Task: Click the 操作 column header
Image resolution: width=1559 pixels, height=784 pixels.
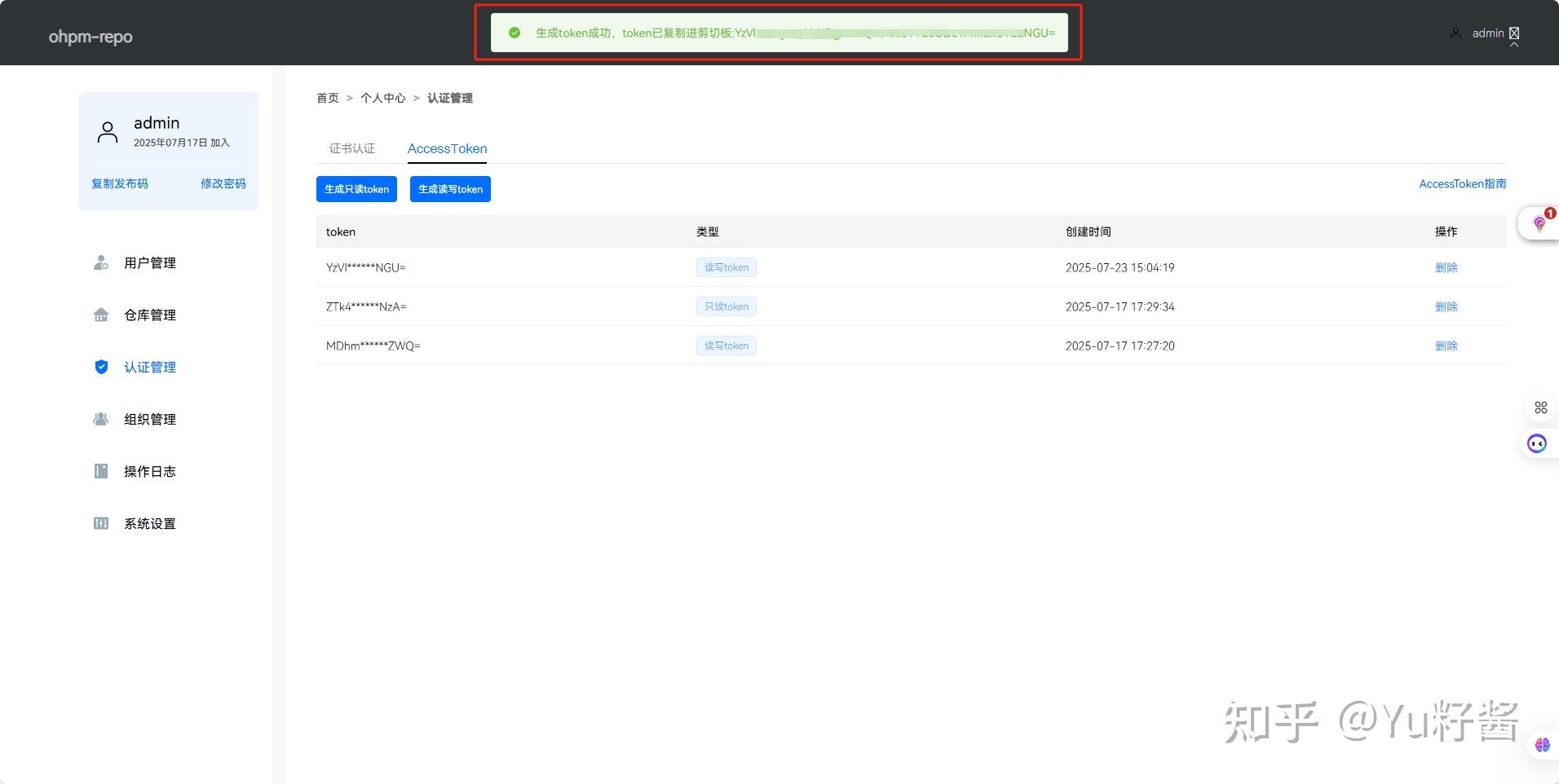Action: coord(1446,231)
